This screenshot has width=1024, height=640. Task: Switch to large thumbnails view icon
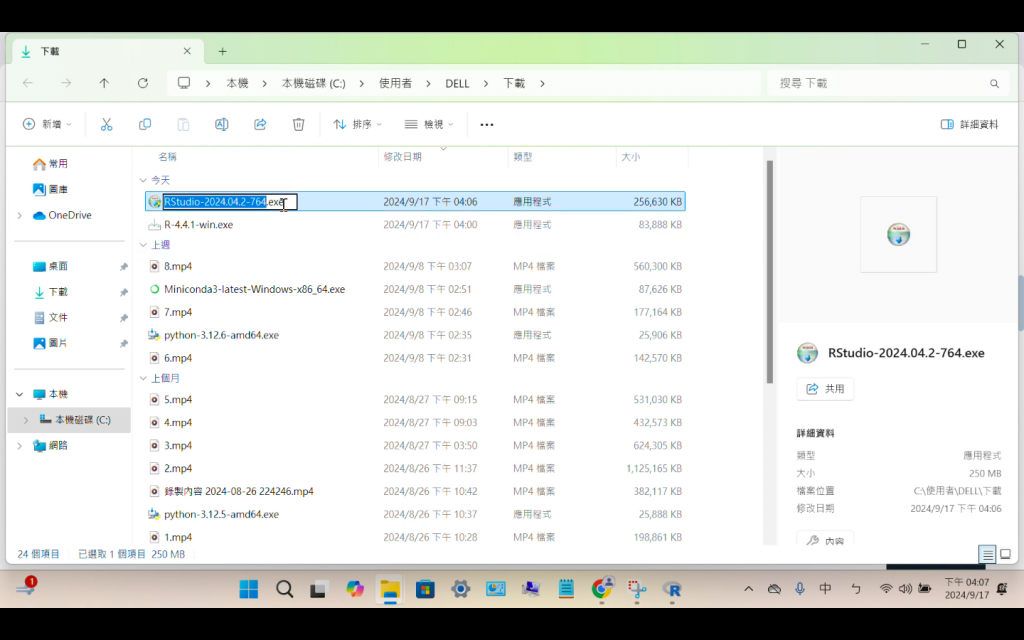pos(1005,554)
